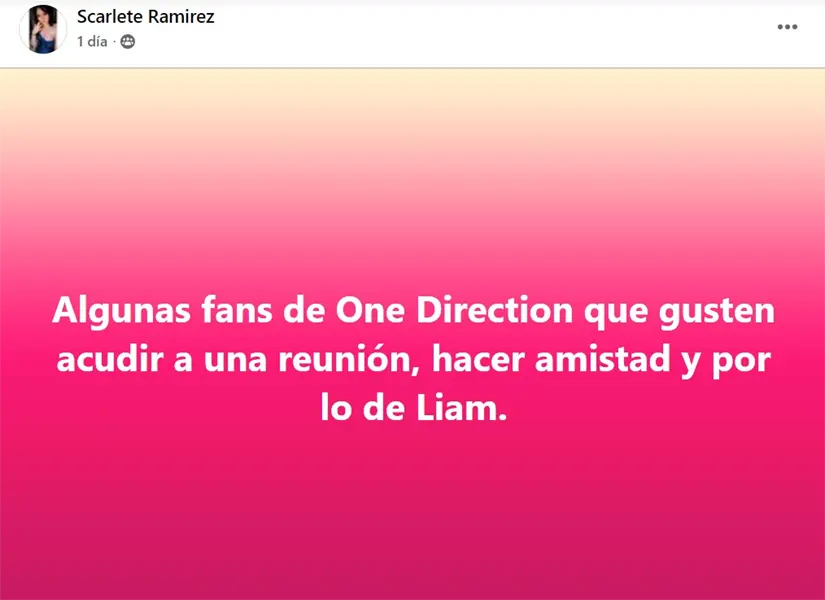The image size is (825, 600).
Task: Click "lo de" on the last text line
Action: (x=363, y=408)
